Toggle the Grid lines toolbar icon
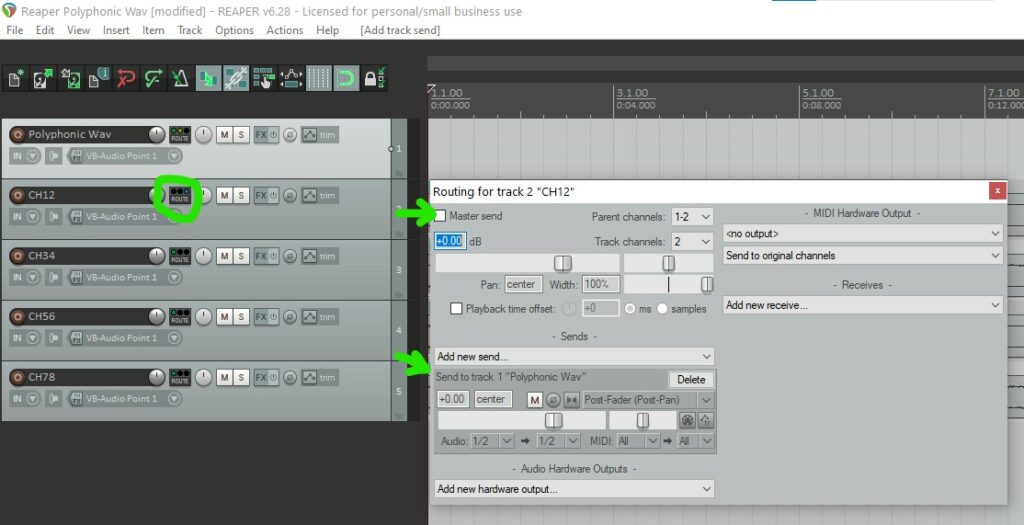This screenshot has width=1024, height=525. (x=319, y=79)
